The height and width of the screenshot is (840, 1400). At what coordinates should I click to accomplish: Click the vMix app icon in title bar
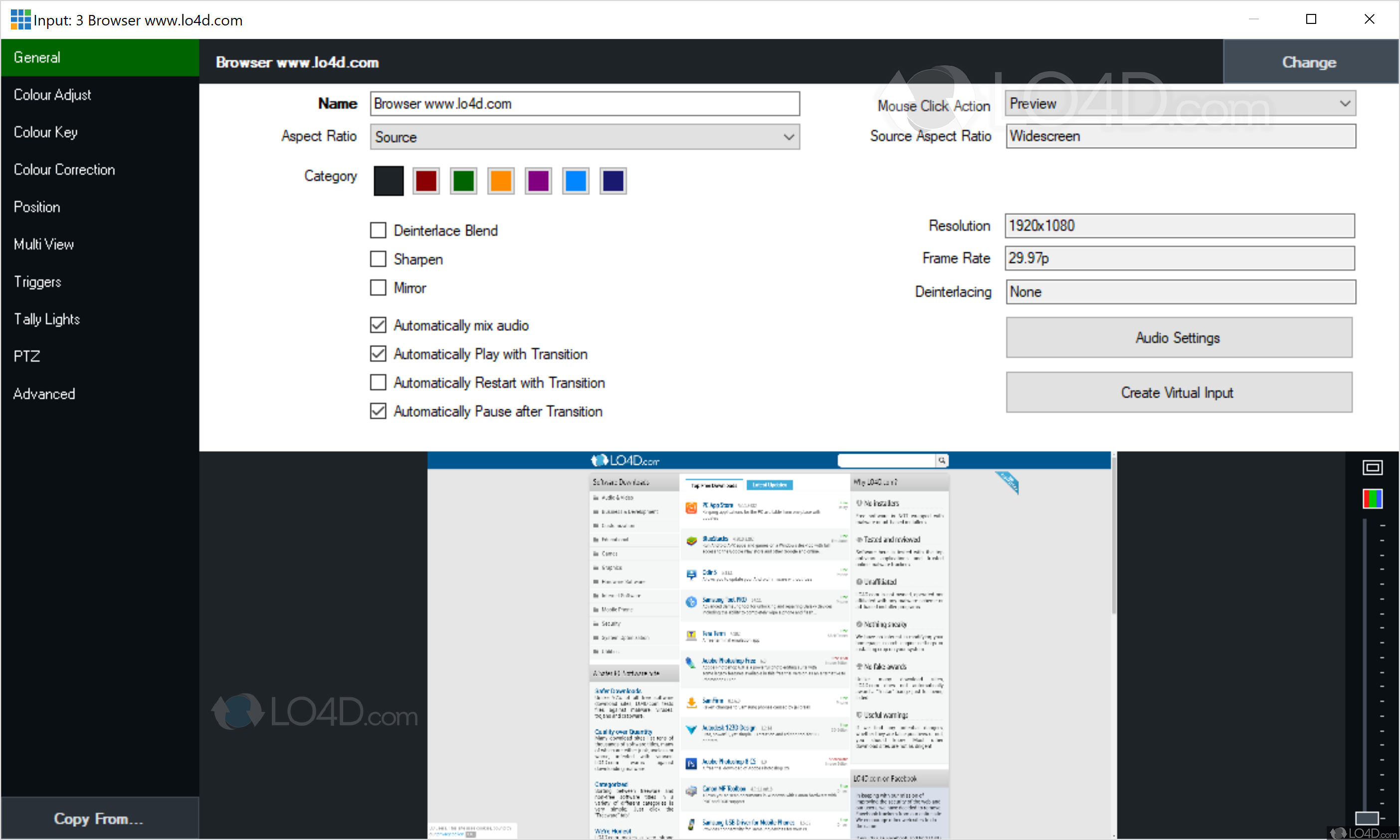point(20,19)
